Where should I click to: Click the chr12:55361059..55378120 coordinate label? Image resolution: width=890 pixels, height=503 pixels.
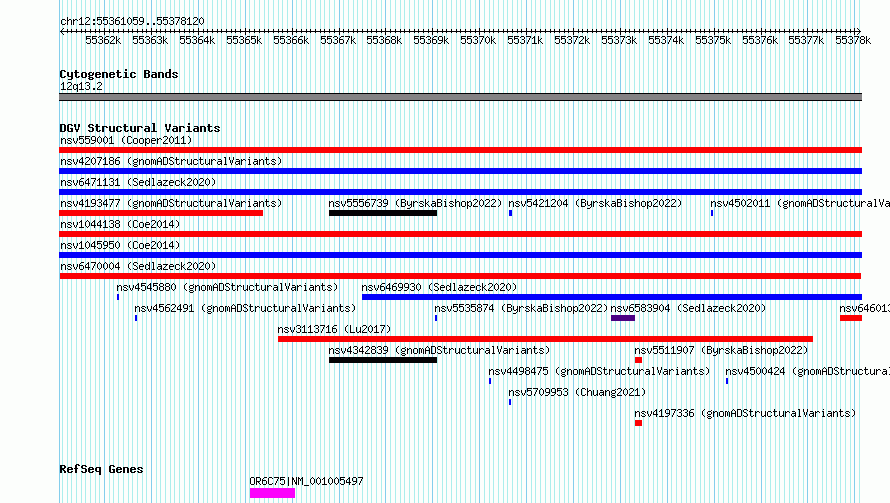[132, 21]
